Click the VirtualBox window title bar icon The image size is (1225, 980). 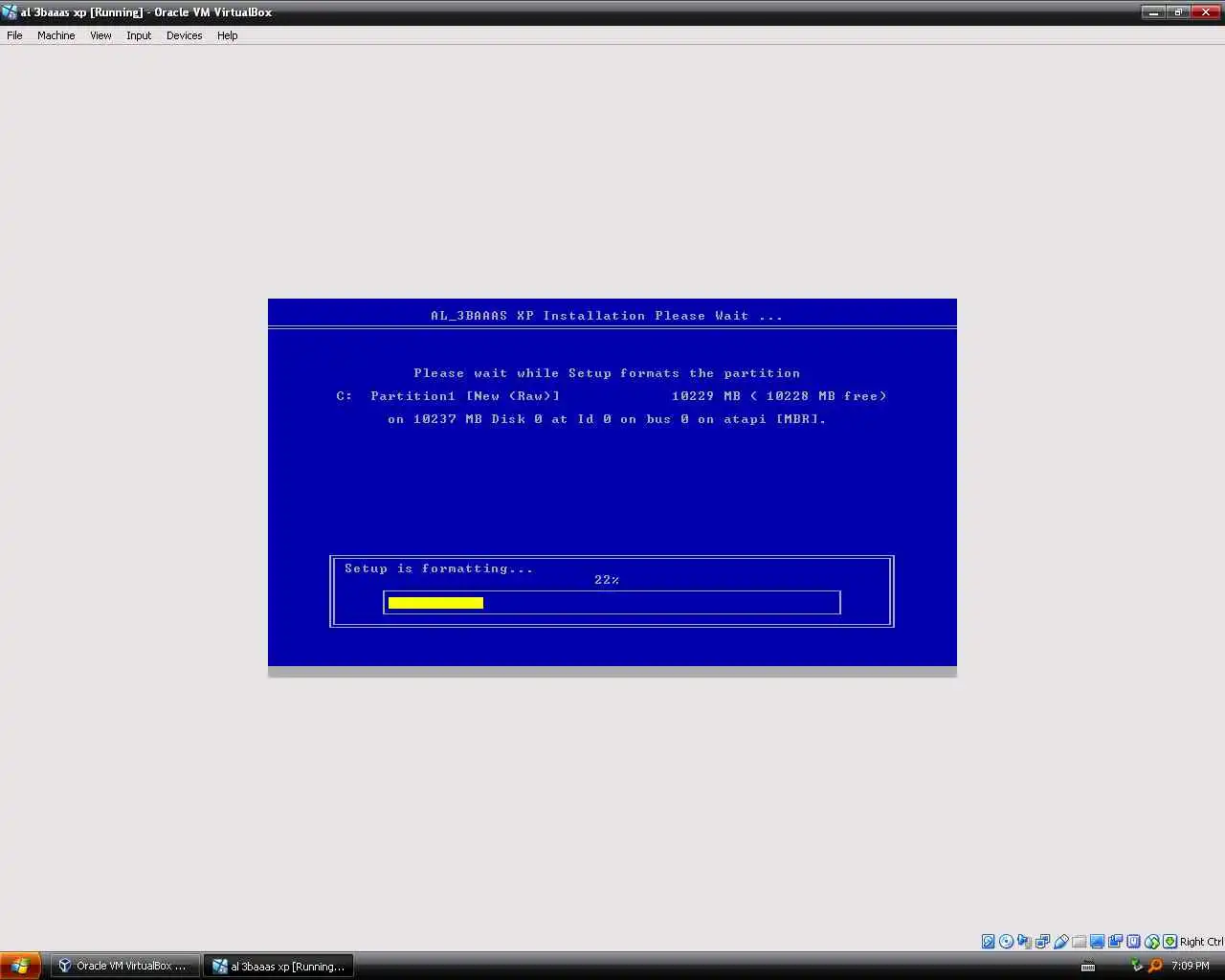10,11
